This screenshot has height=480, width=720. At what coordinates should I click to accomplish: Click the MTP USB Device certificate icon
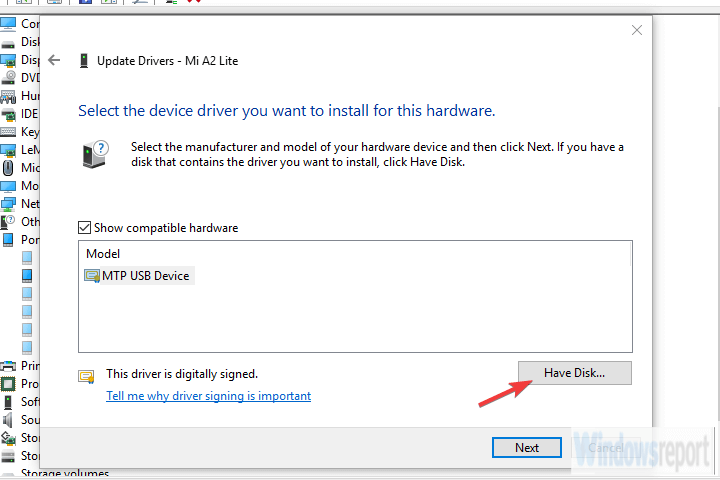coord(92,276)
